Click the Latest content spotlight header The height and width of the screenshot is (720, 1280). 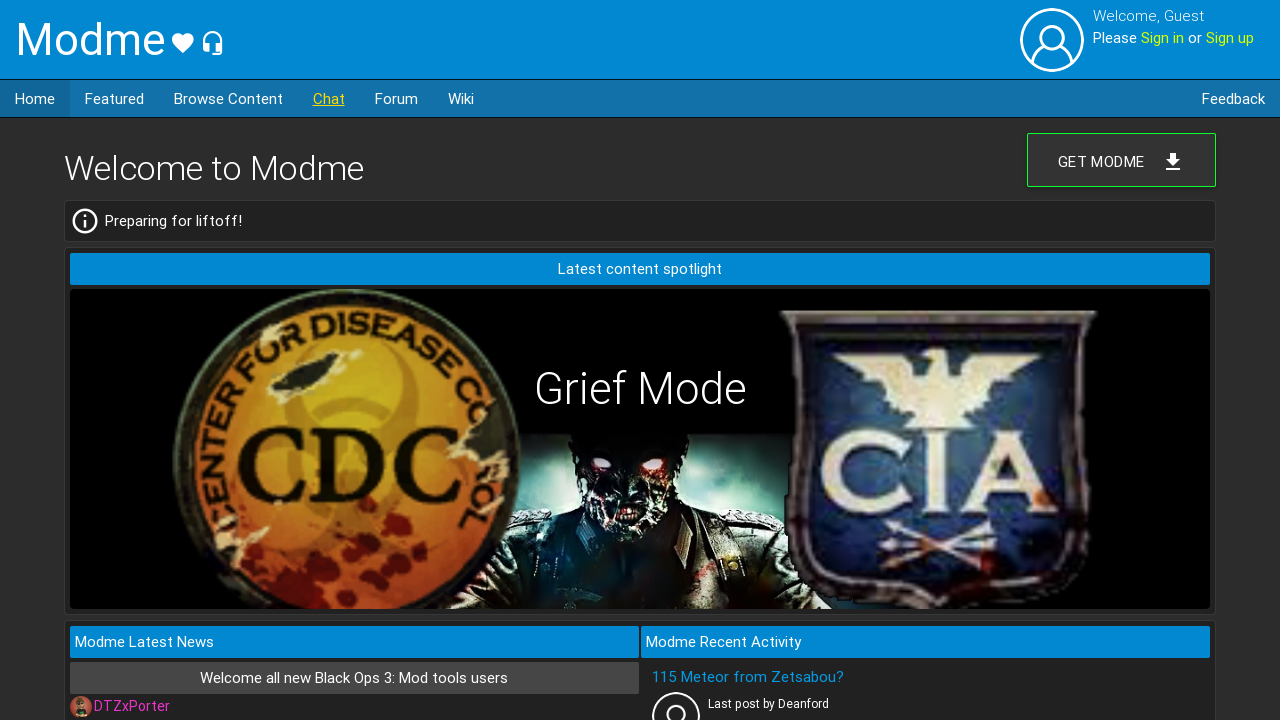click(640, 269)
